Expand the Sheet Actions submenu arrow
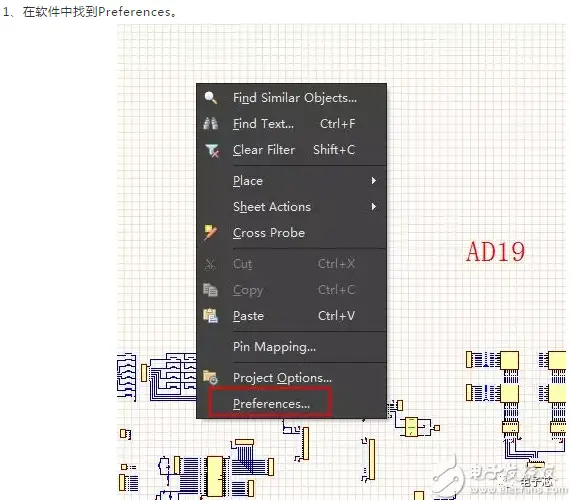The height and width of the screenshot is (501, 571). [x=374, y=207]
